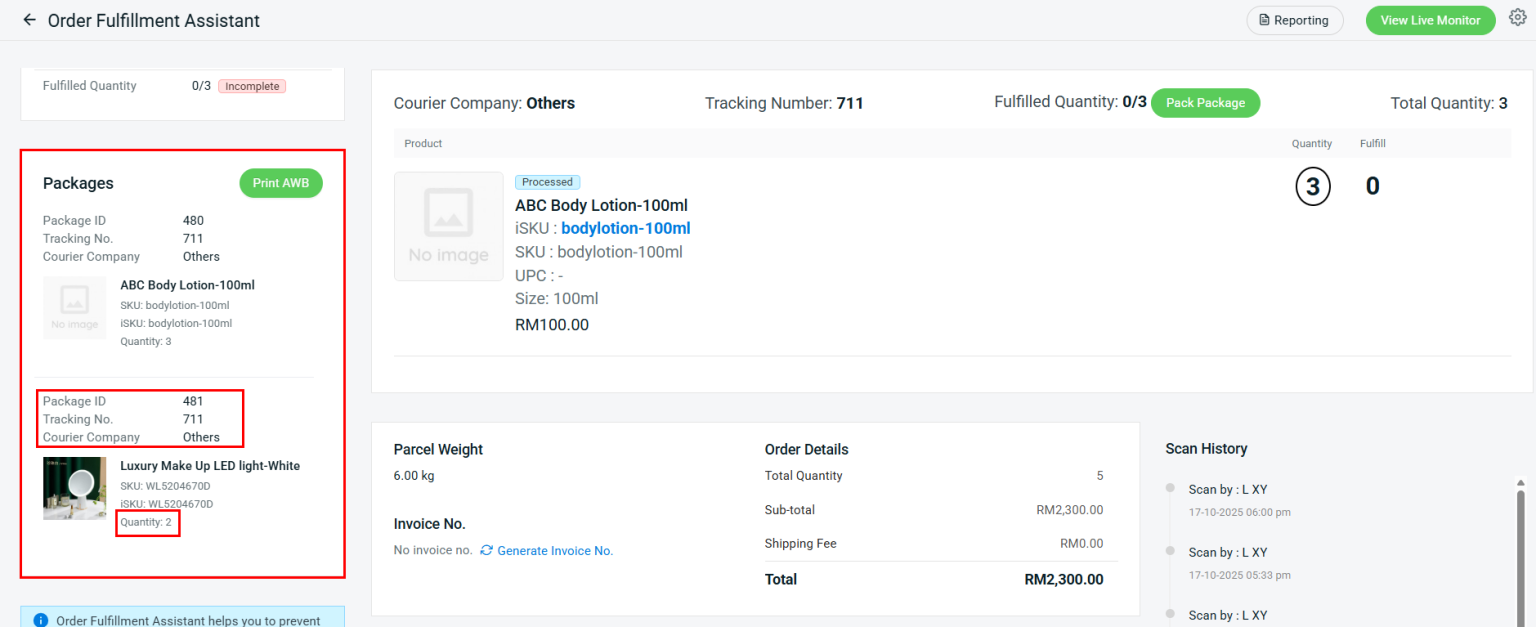
Task: Click Generate Invoice No. link
Action: tap(555, 550)
